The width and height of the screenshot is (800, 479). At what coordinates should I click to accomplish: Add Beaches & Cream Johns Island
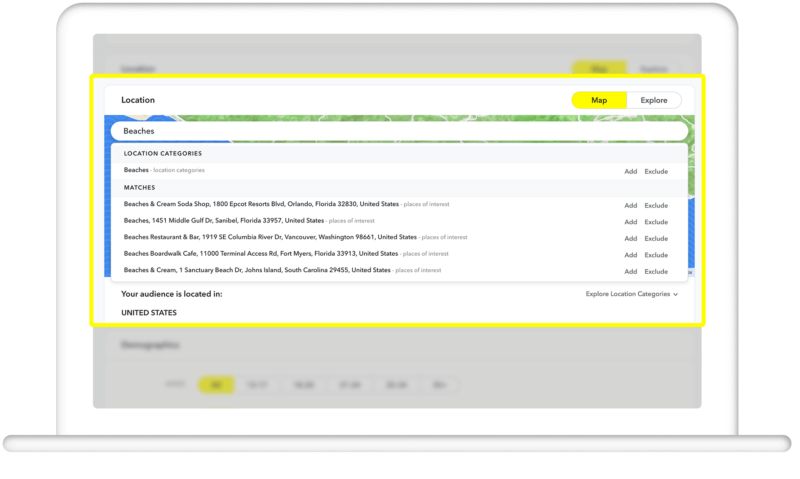pyautogui.click(x=630, y=271)
